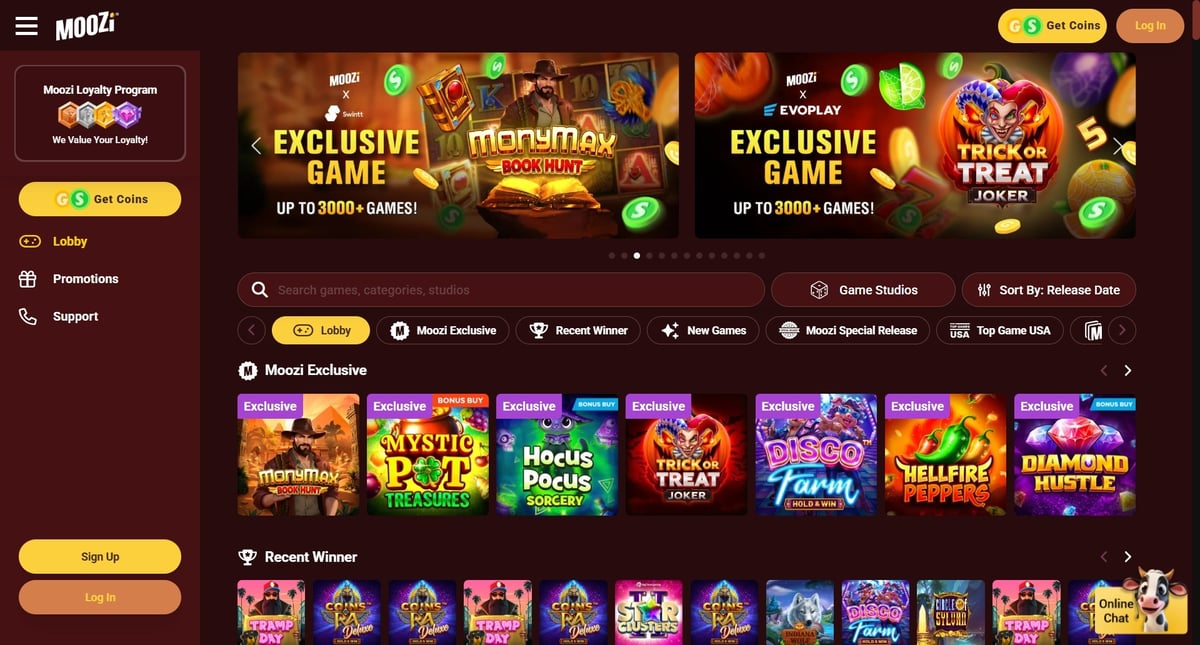Viewport: 1200px width, 645px height.
Task: Select the third carousel pagination dot
Action: 637,256
